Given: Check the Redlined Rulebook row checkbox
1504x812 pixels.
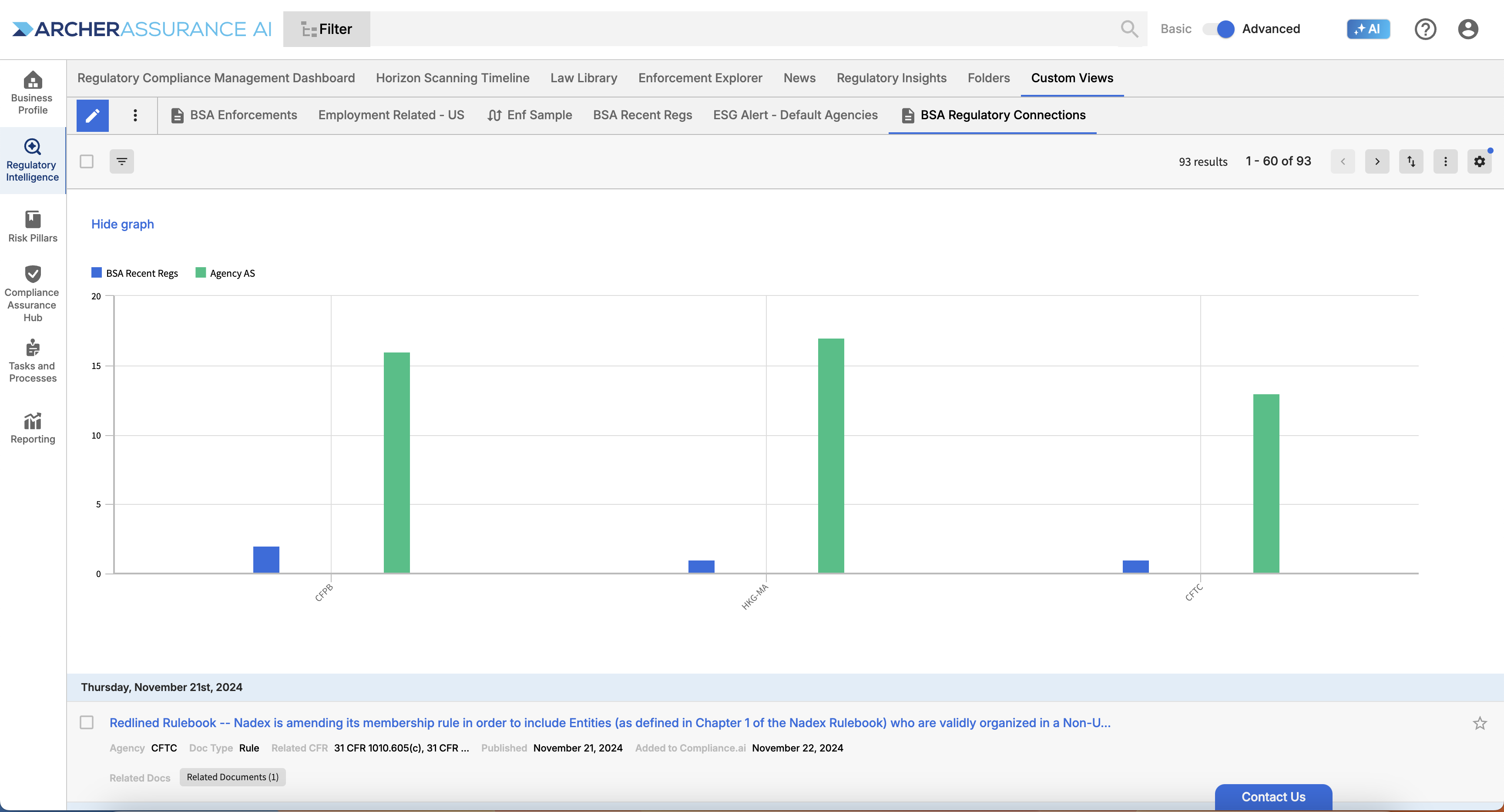Looking at the screenshot, I should coord(87,723).
